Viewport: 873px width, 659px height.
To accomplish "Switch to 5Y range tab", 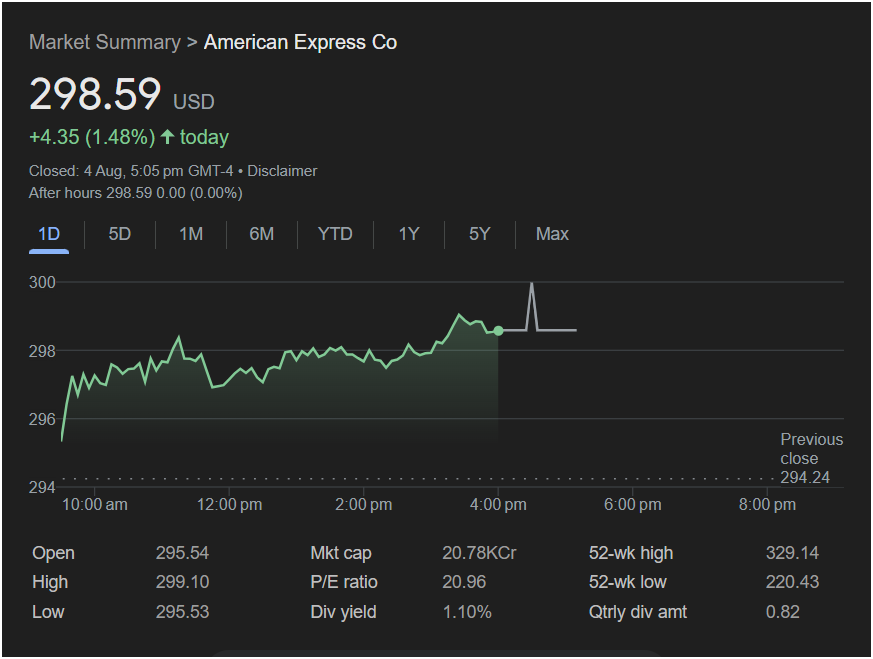I will coord(479,234).
